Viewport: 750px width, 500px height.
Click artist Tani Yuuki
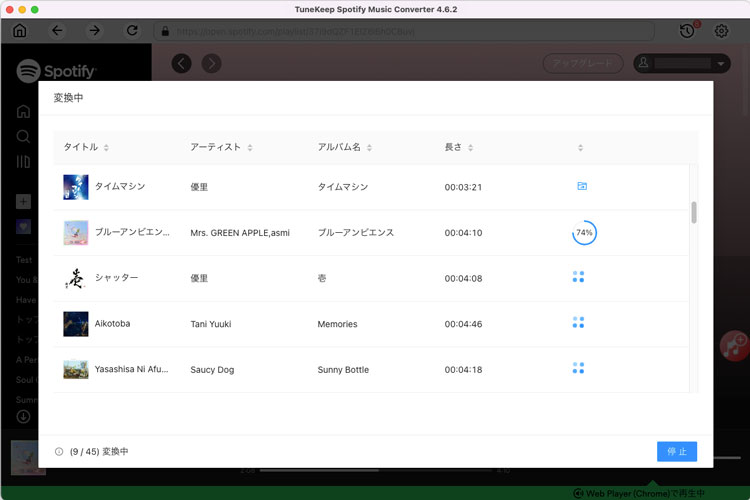(x=211, y=324)
